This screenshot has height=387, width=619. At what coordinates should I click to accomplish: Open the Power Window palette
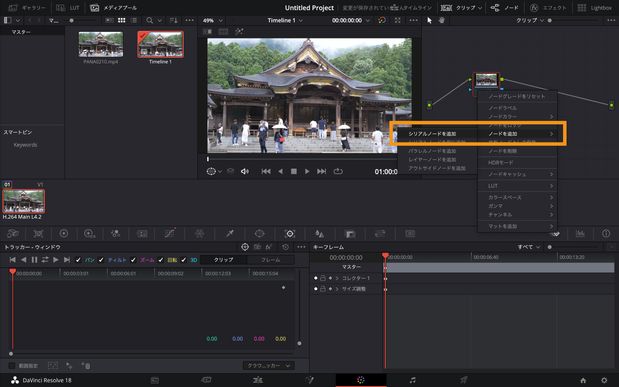(259, 233)
